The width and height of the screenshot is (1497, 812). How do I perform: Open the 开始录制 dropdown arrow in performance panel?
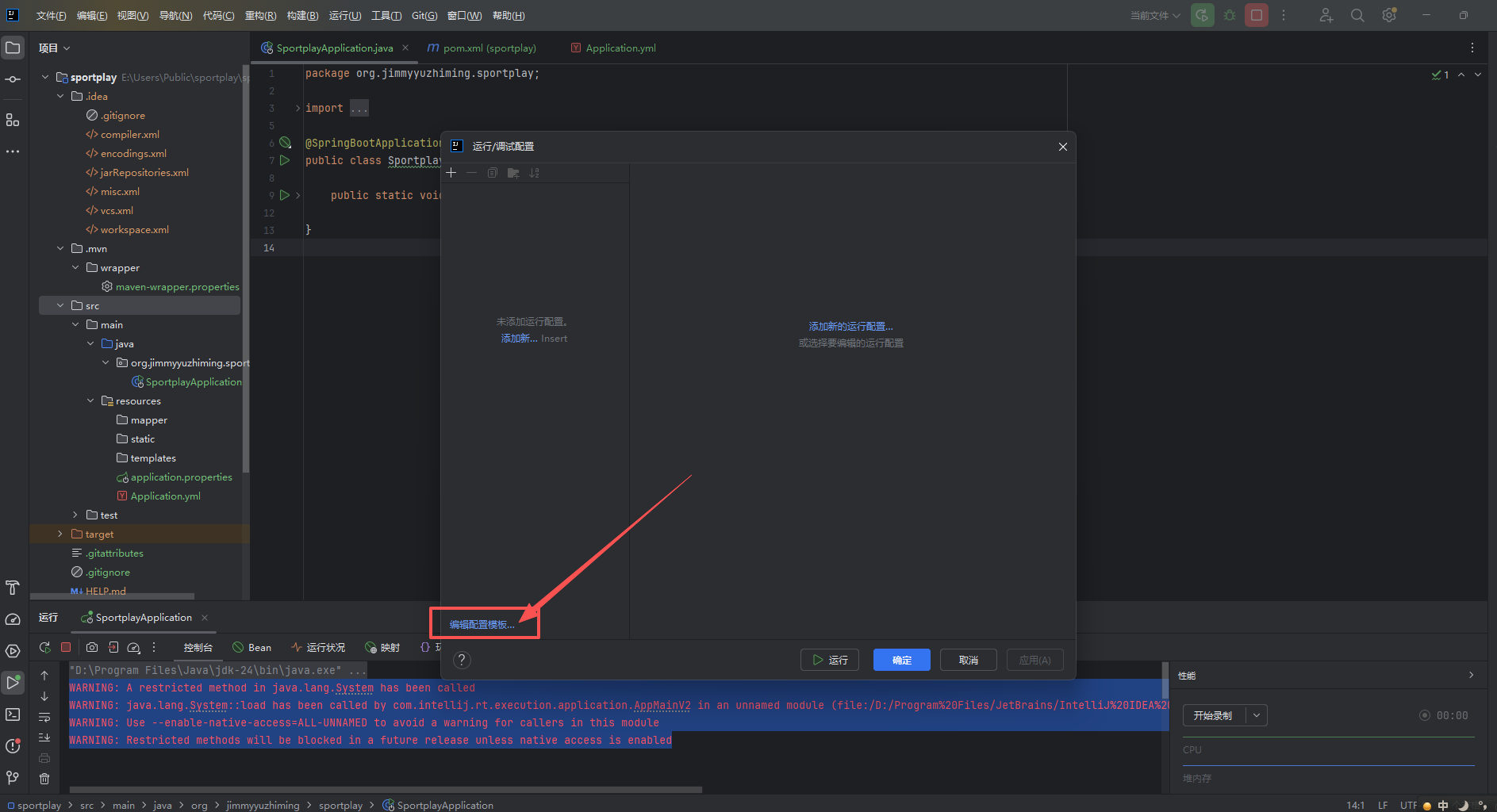point(1256,715)
